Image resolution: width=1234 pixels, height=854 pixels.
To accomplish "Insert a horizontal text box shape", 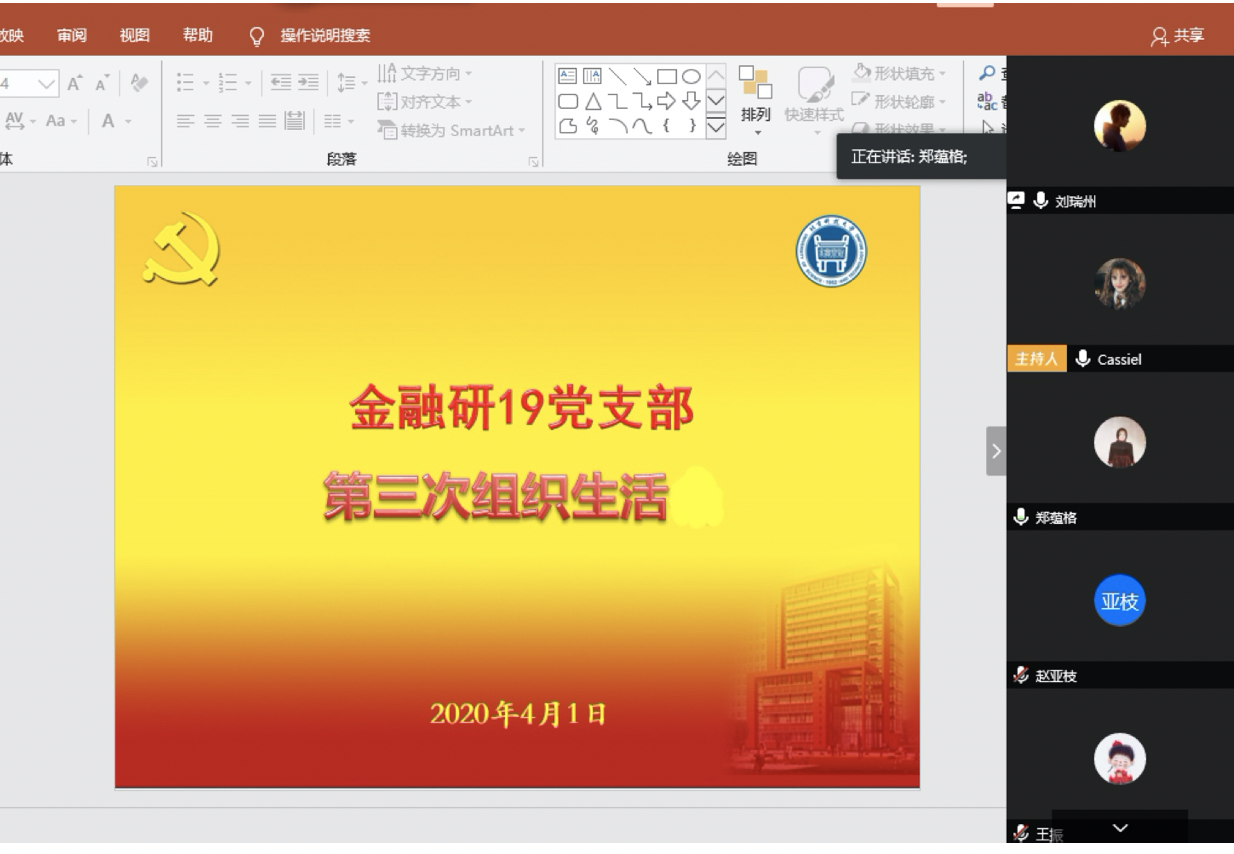I will pos(567,77).
